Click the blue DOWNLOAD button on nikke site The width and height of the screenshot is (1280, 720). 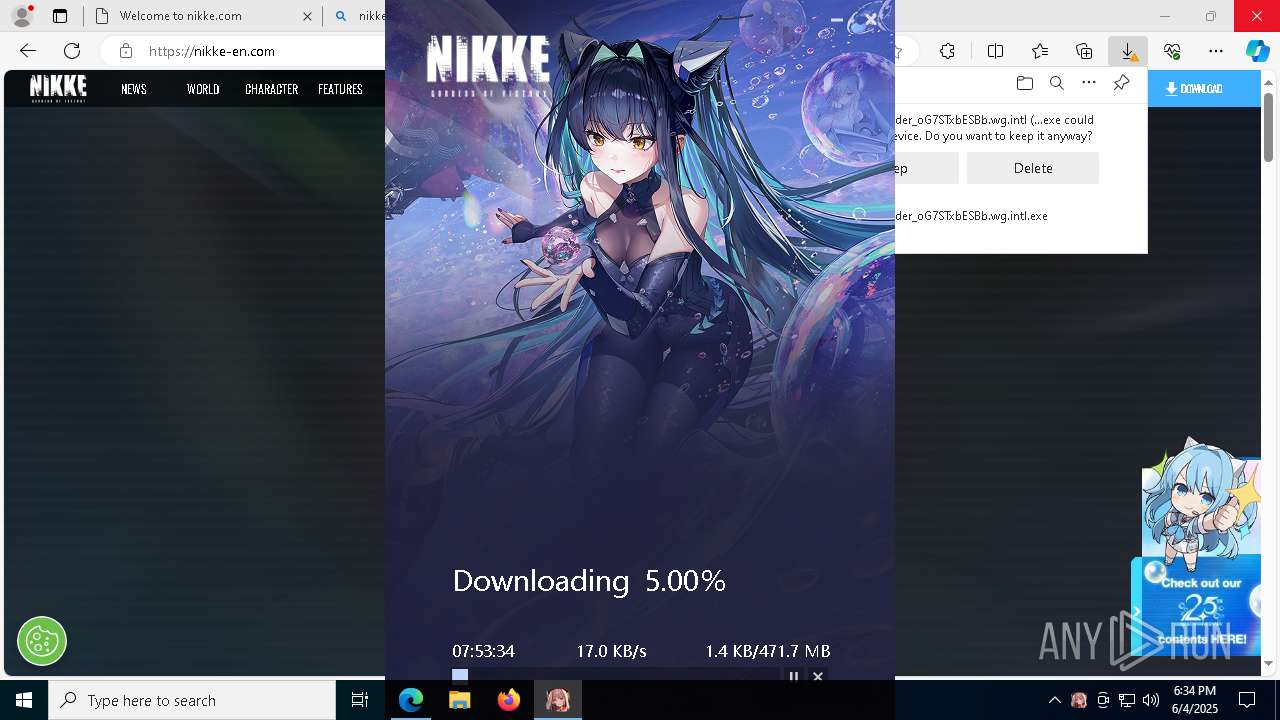(1203, 89)
